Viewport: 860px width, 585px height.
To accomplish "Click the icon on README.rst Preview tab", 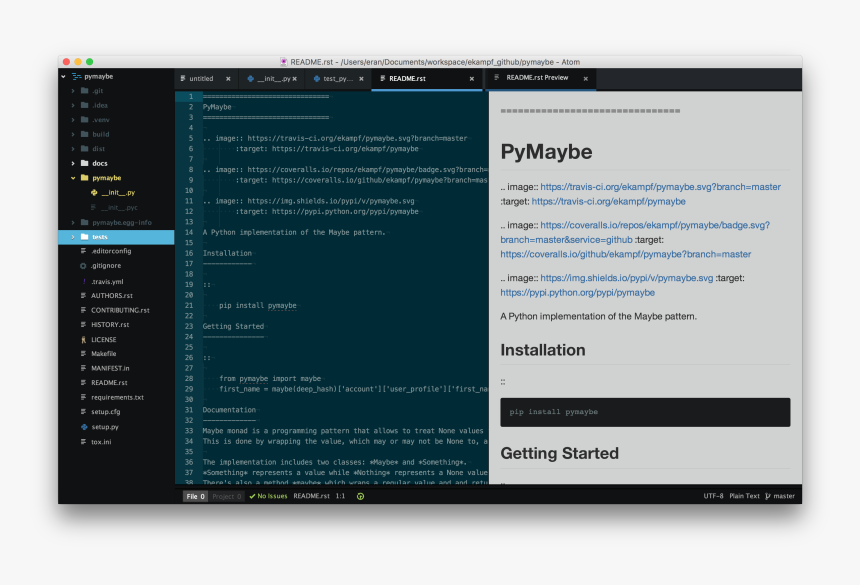I will coord(497,78).
